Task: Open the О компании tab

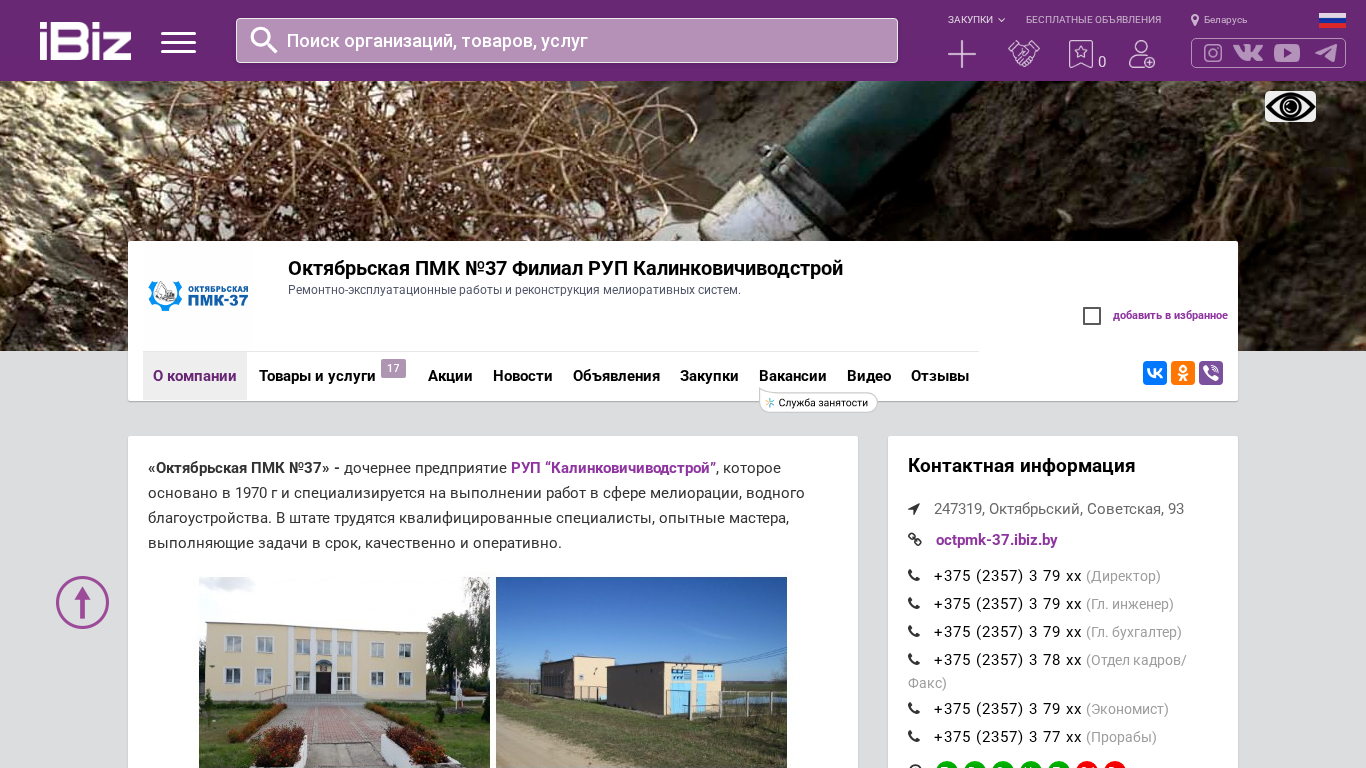Action: (x=195, y=376)
